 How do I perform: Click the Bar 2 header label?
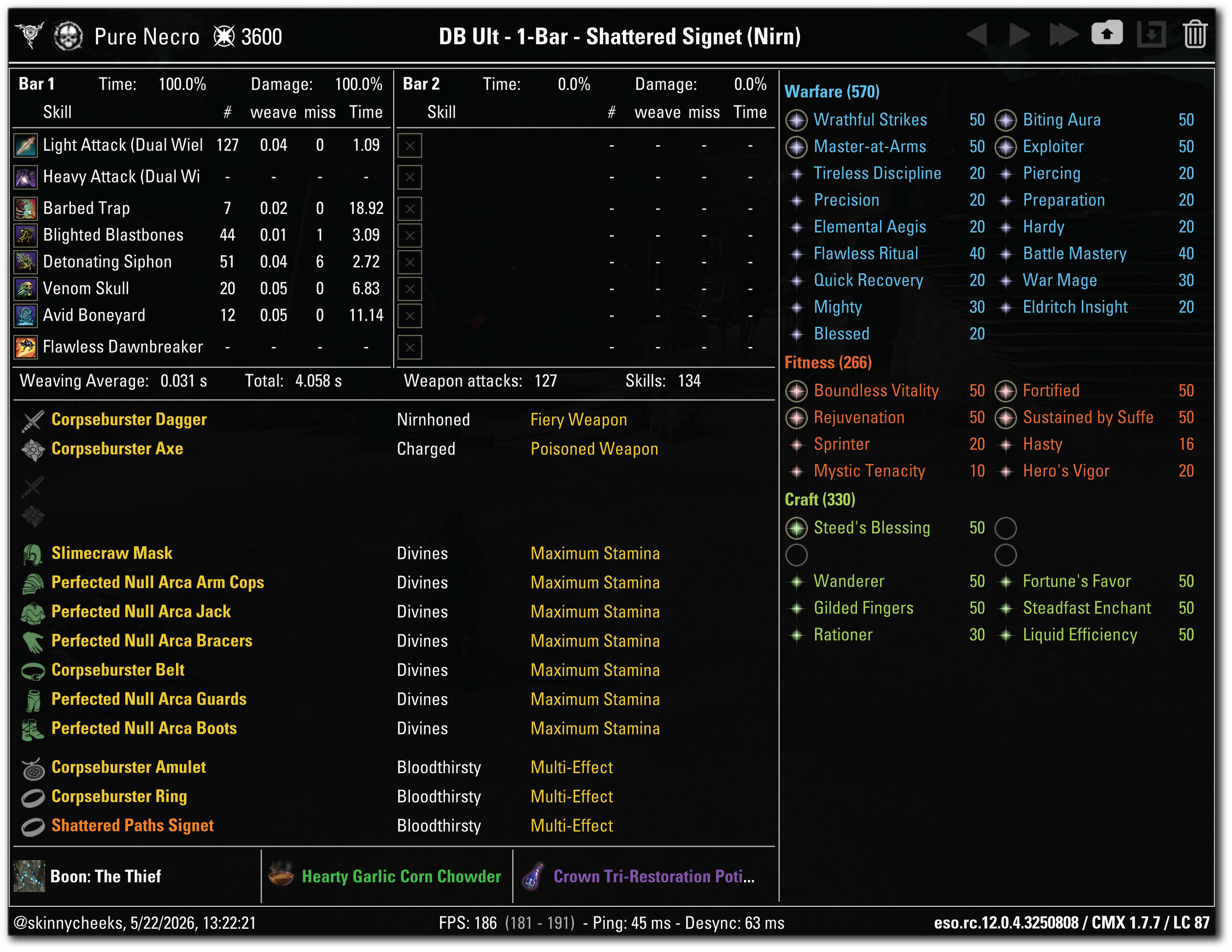pos(421,84)
